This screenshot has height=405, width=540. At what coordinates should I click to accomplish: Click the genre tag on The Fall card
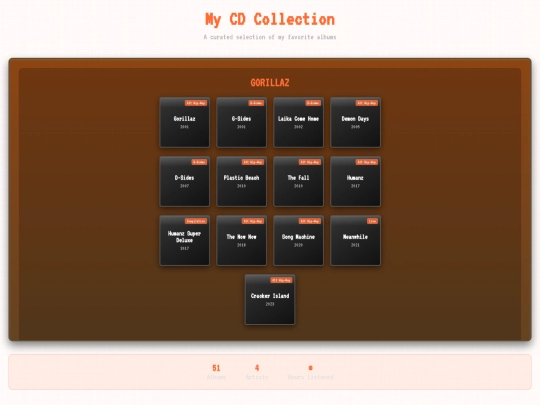click(x=310, y=162)
